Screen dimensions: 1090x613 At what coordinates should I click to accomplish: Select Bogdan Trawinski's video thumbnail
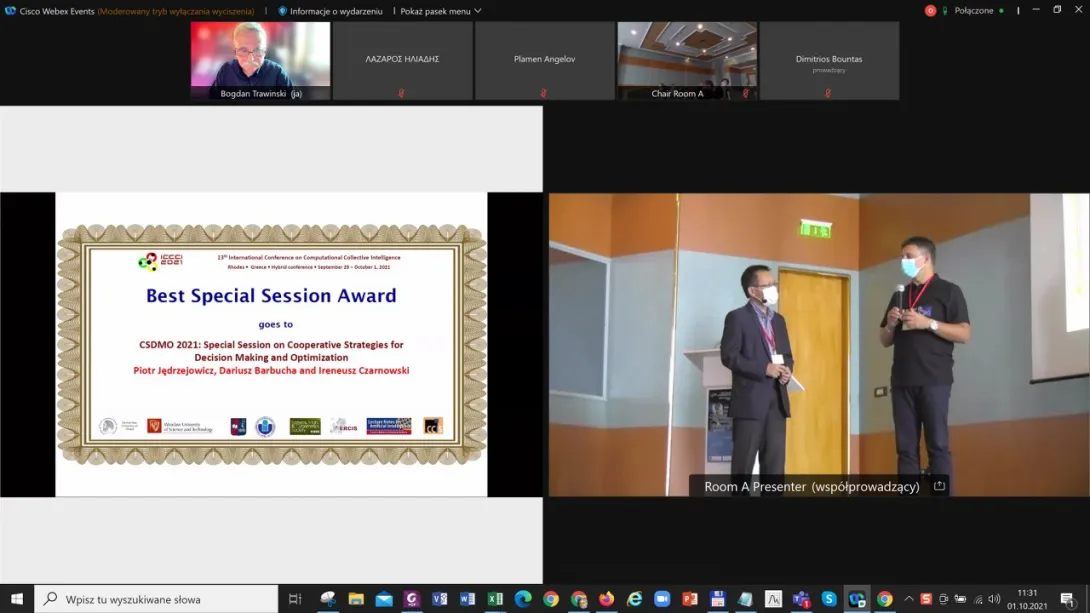tap(261, 60)
